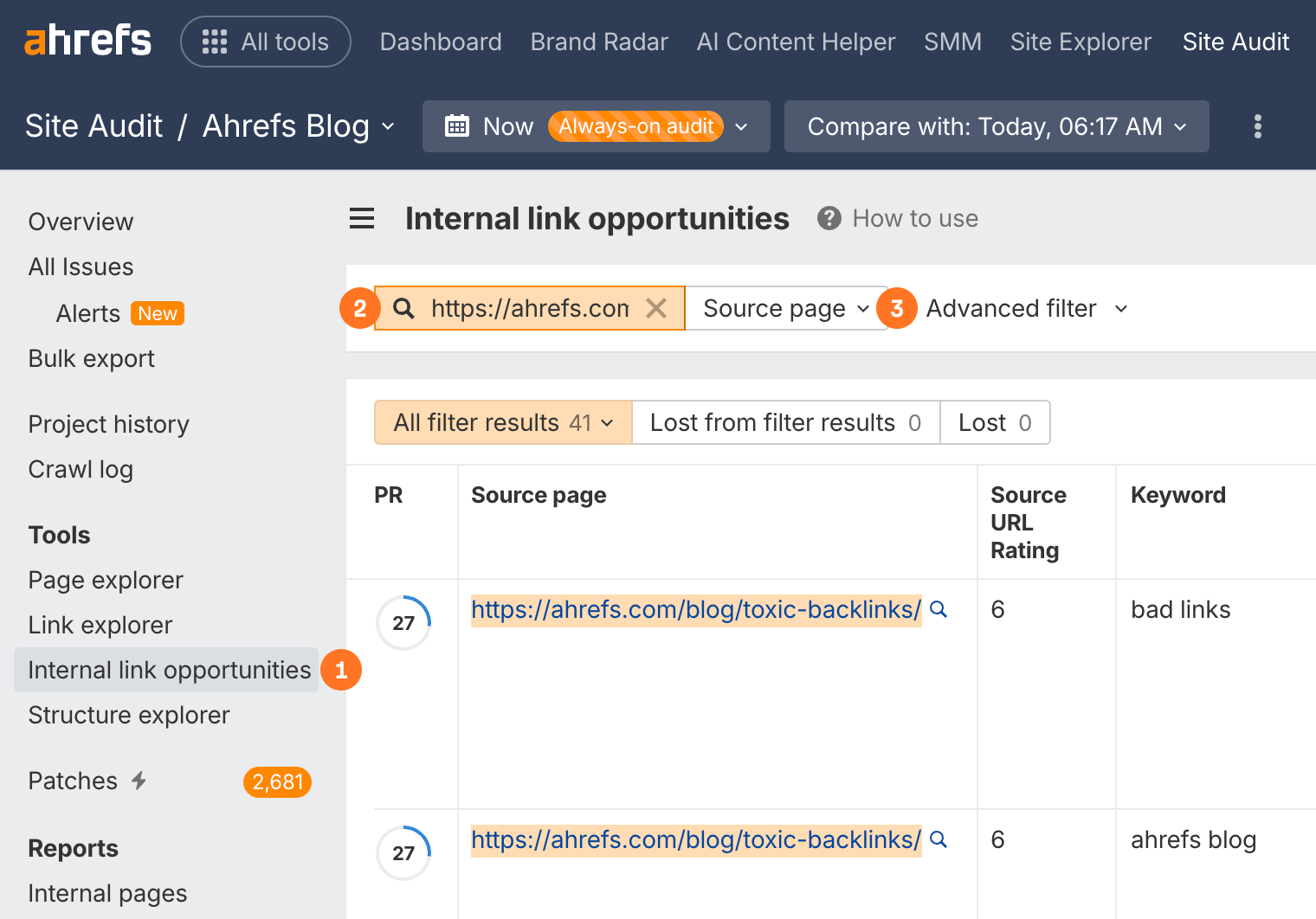1316x919 pixels.
Task: Click the calendar icon in the audit selector
Action: point(458,125)
